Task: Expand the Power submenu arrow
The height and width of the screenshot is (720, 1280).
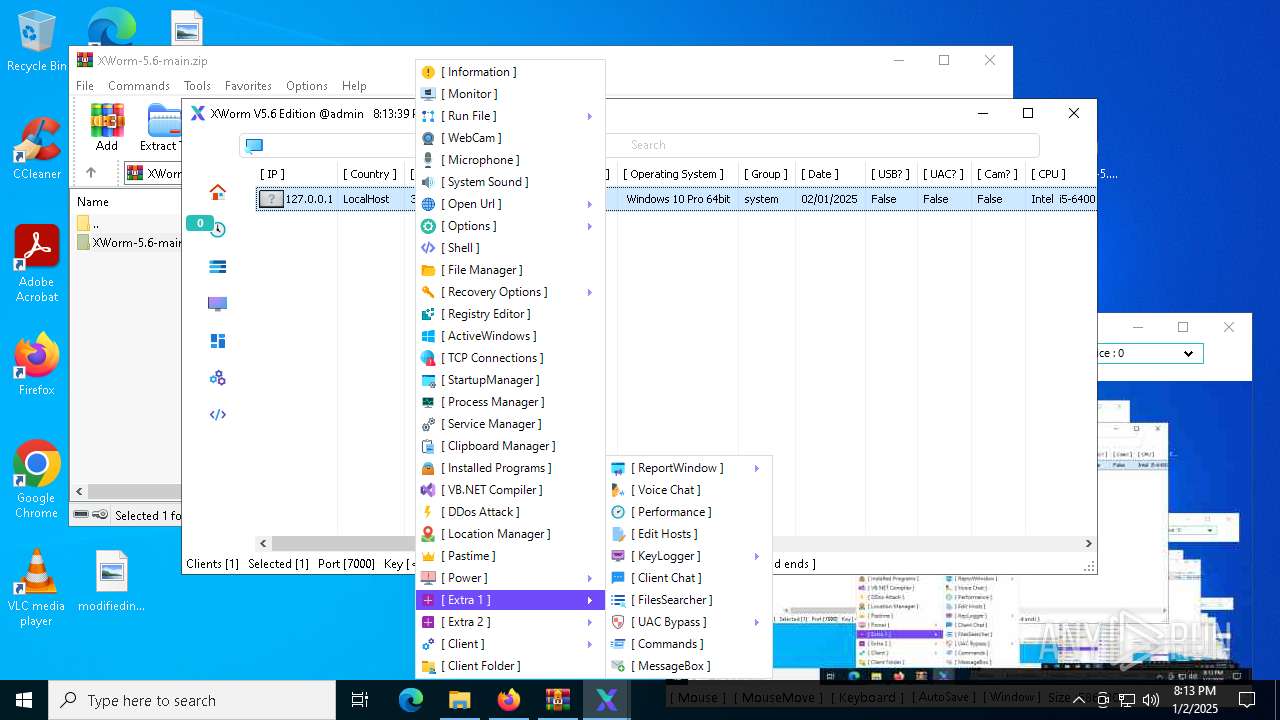Action: 590,578
